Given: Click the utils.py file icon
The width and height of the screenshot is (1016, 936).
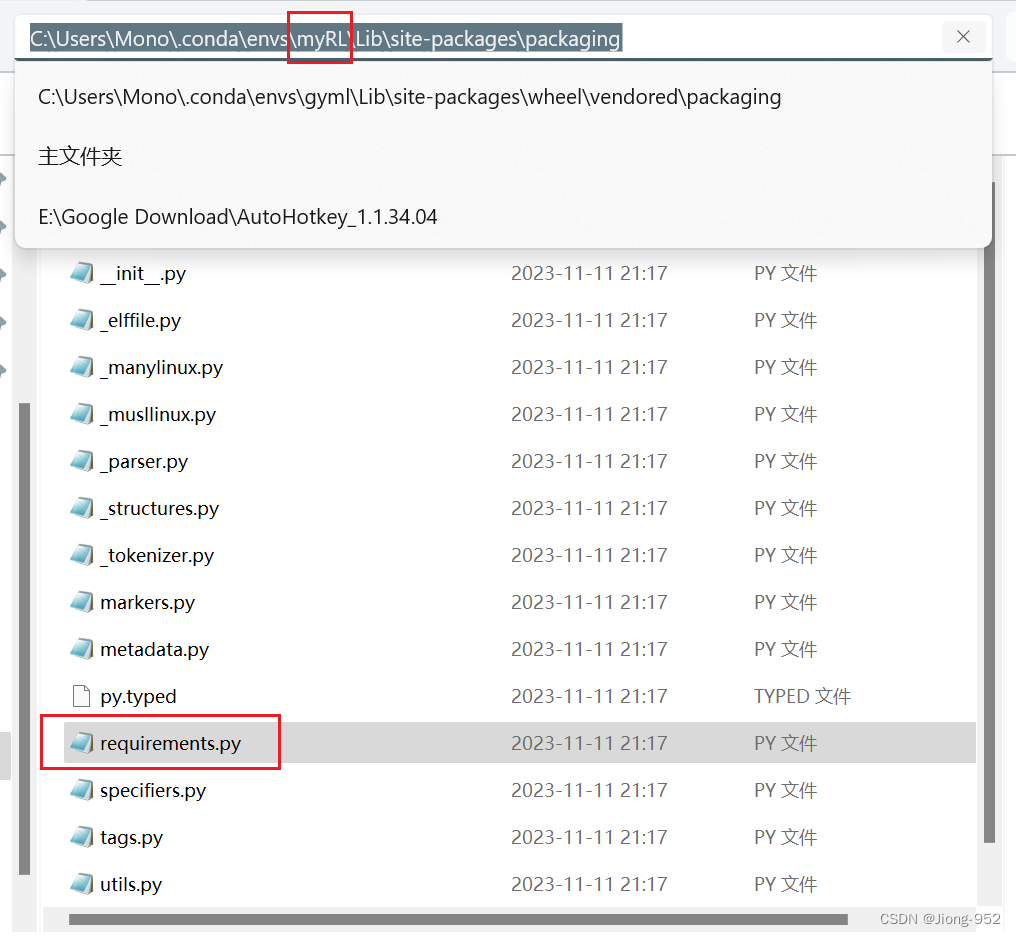Looking at the screenshot, I should [81, 884].
